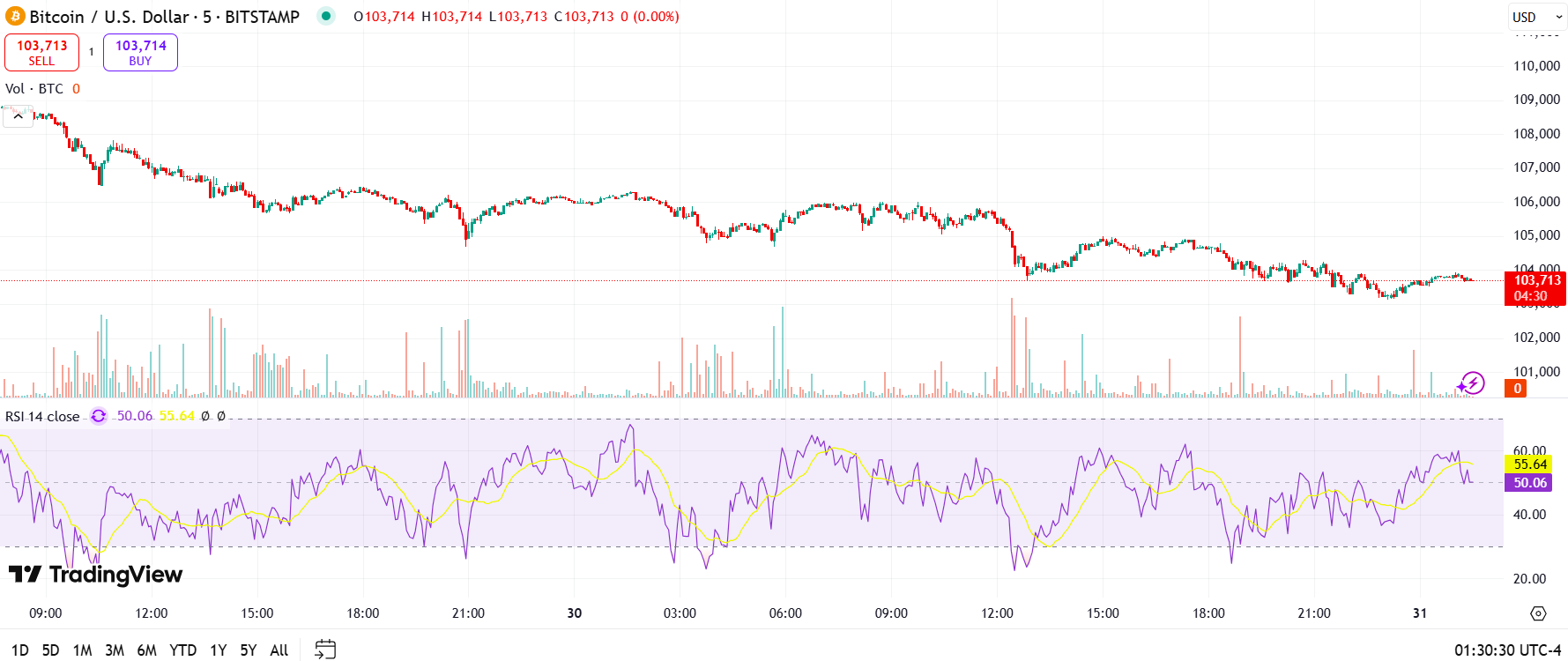Click the red 103,713 current price label
Image resolution: width=1568 pixels, height=661 pixels.
pos(1536,280)
